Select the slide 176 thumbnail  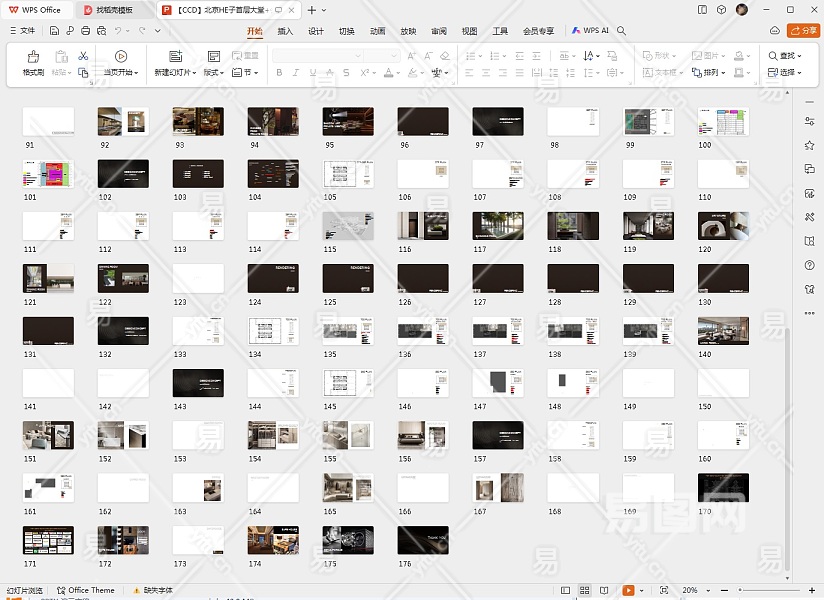click(x=423, y=540)
